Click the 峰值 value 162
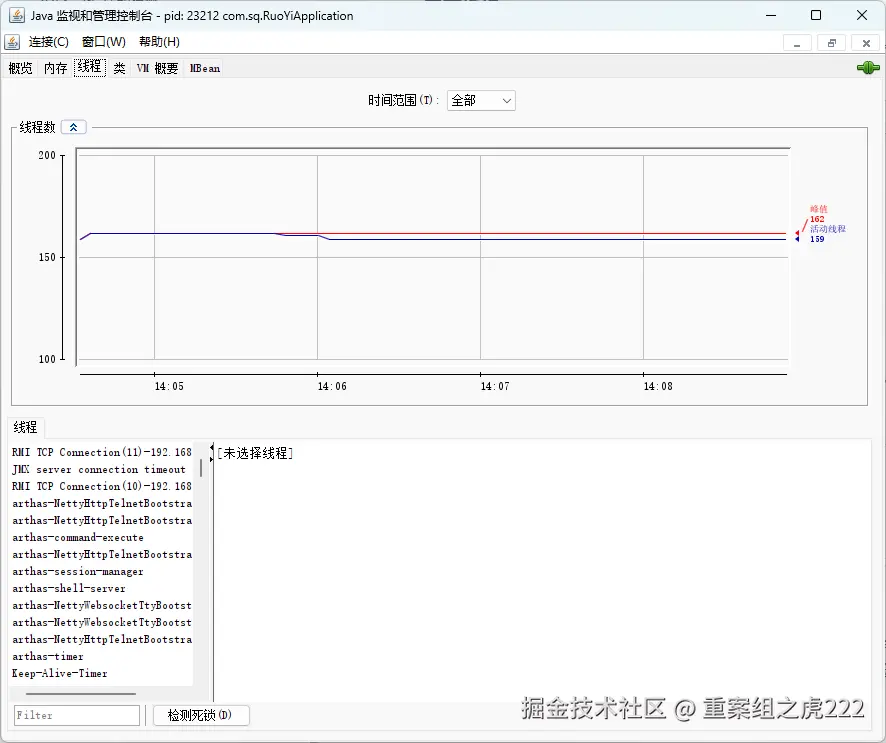 (x=817, y=219)
